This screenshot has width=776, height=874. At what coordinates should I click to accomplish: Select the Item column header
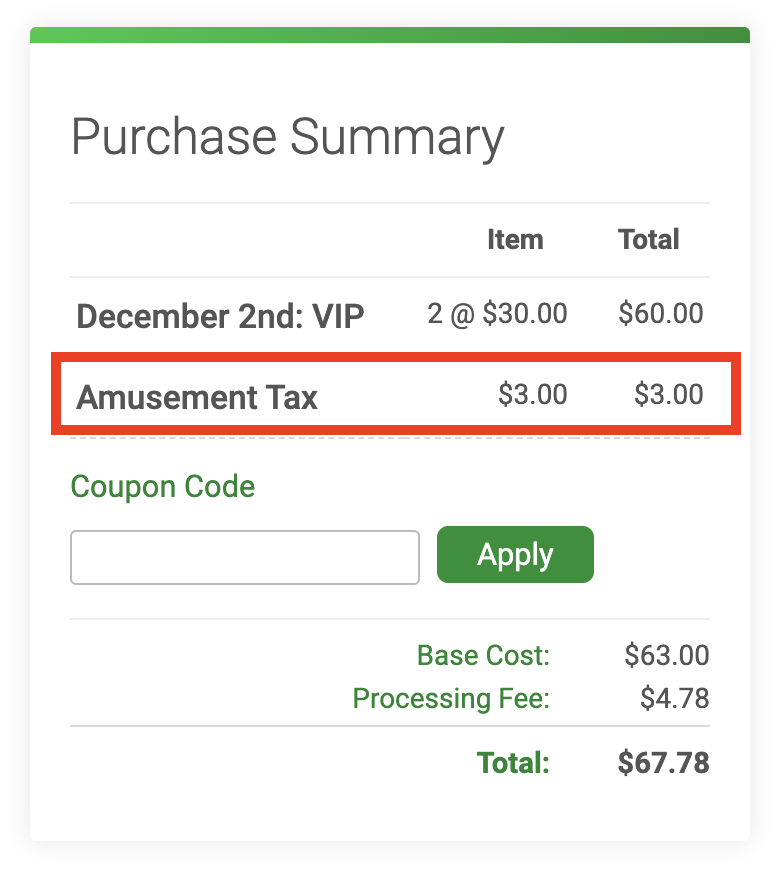pyautogui.click(x=515, y=240)
